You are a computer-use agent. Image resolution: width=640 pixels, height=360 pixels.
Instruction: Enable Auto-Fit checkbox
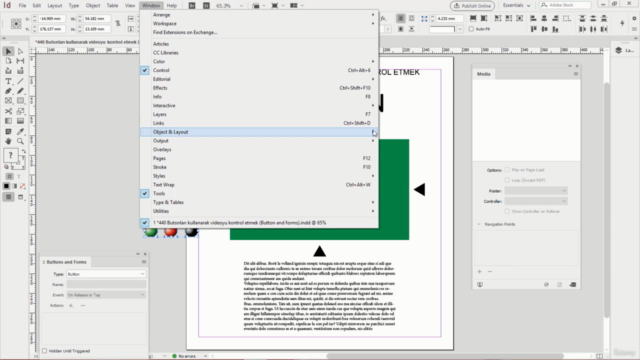coord(471,29)
